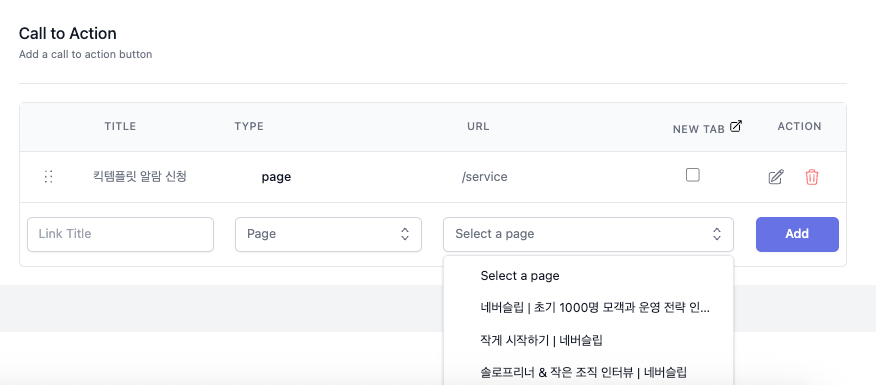Click the /service URL cell
This screenshot has height=385, width=876.
point(484,177)
